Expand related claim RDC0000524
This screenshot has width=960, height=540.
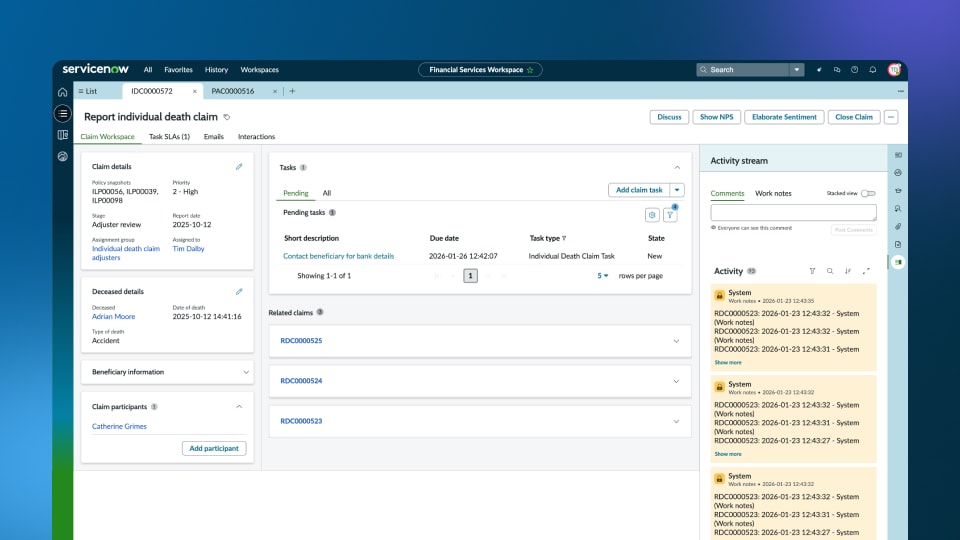677,381
